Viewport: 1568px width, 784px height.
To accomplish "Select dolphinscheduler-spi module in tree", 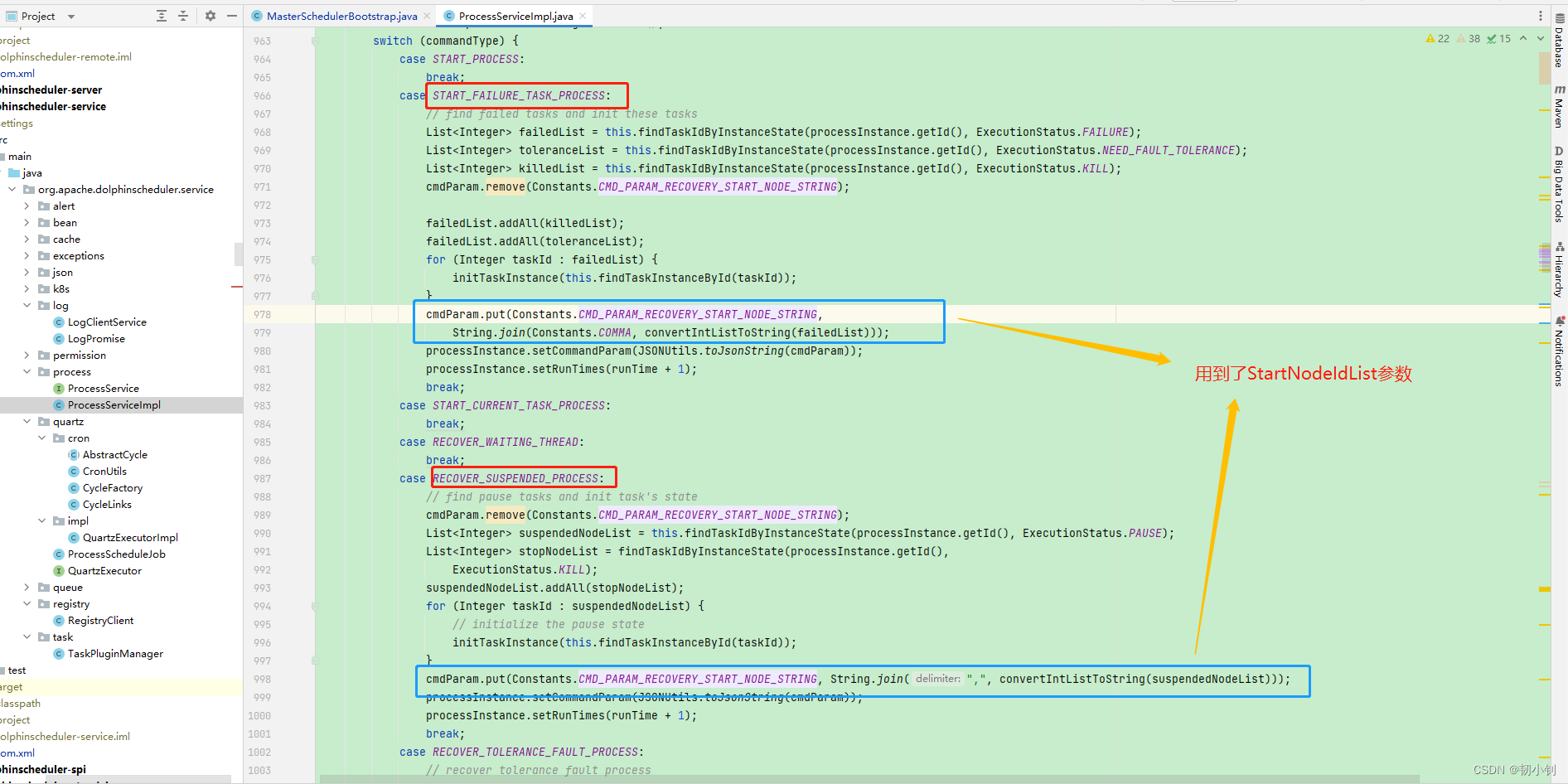I will [x=43, y=770].
